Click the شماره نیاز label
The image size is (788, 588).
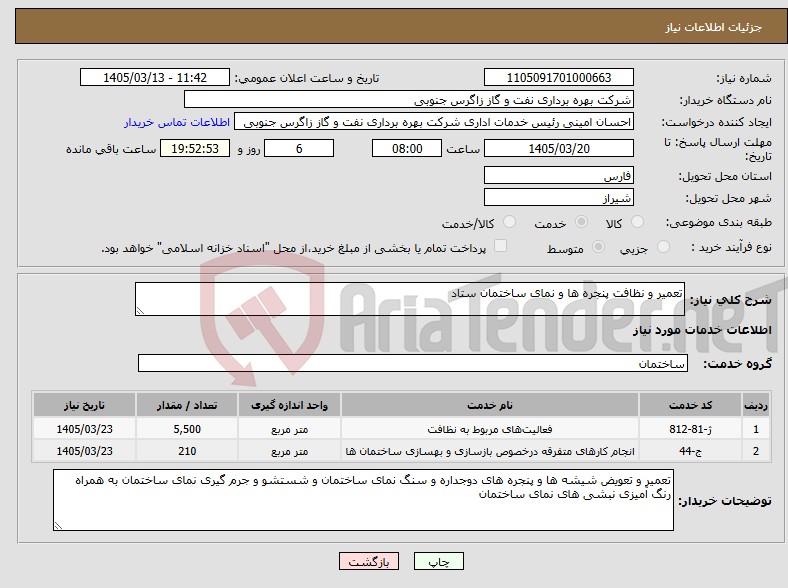[x=744, y=78]
